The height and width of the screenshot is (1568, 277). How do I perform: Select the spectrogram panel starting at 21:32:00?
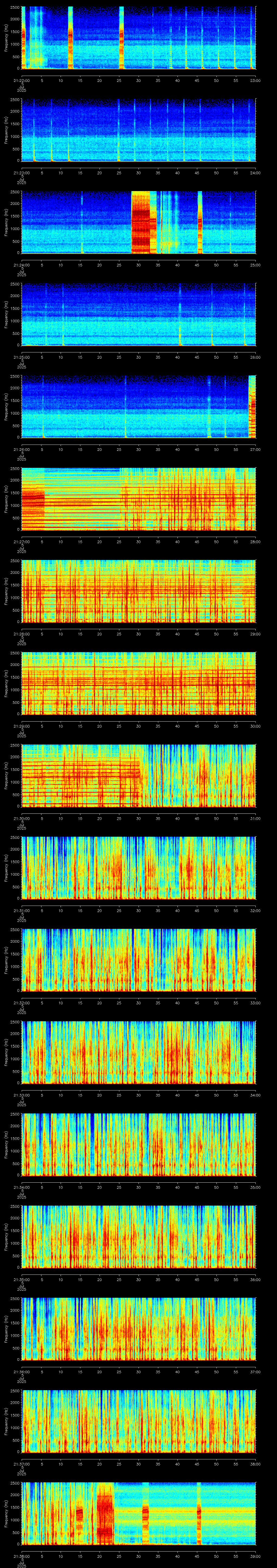click(x=138, y=960)
